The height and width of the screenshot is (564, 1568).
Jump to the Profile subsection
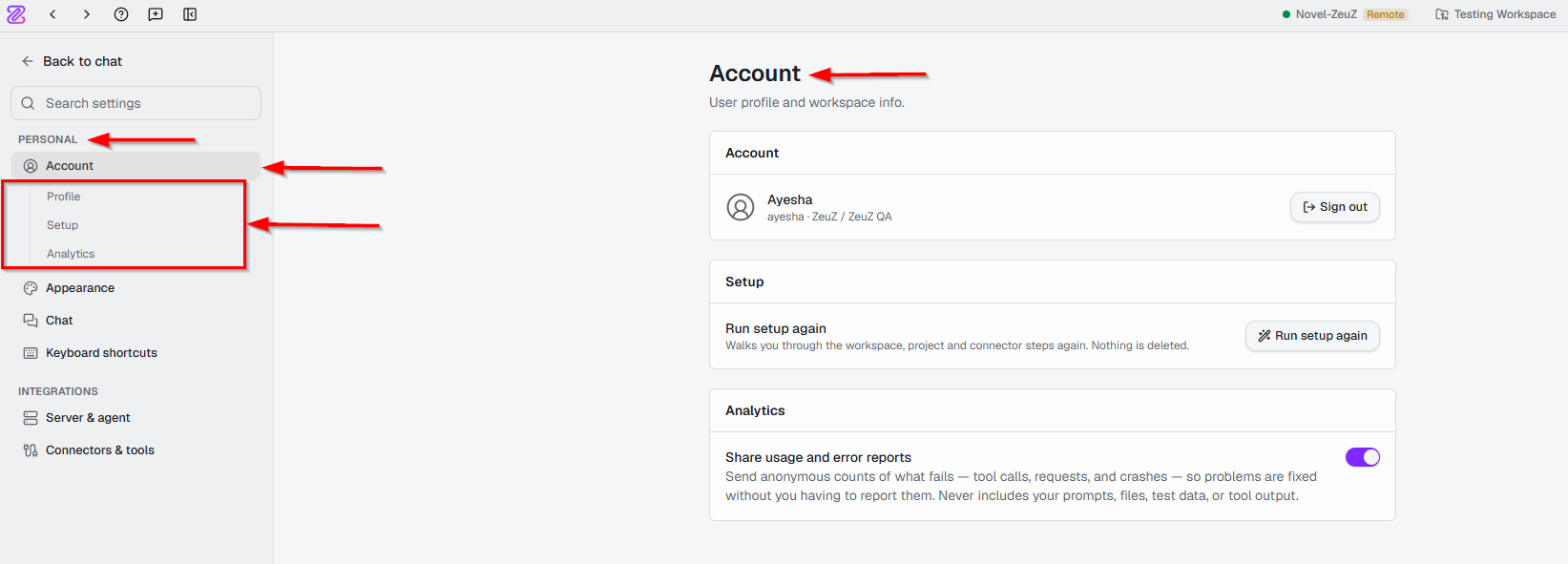[64, 197]
